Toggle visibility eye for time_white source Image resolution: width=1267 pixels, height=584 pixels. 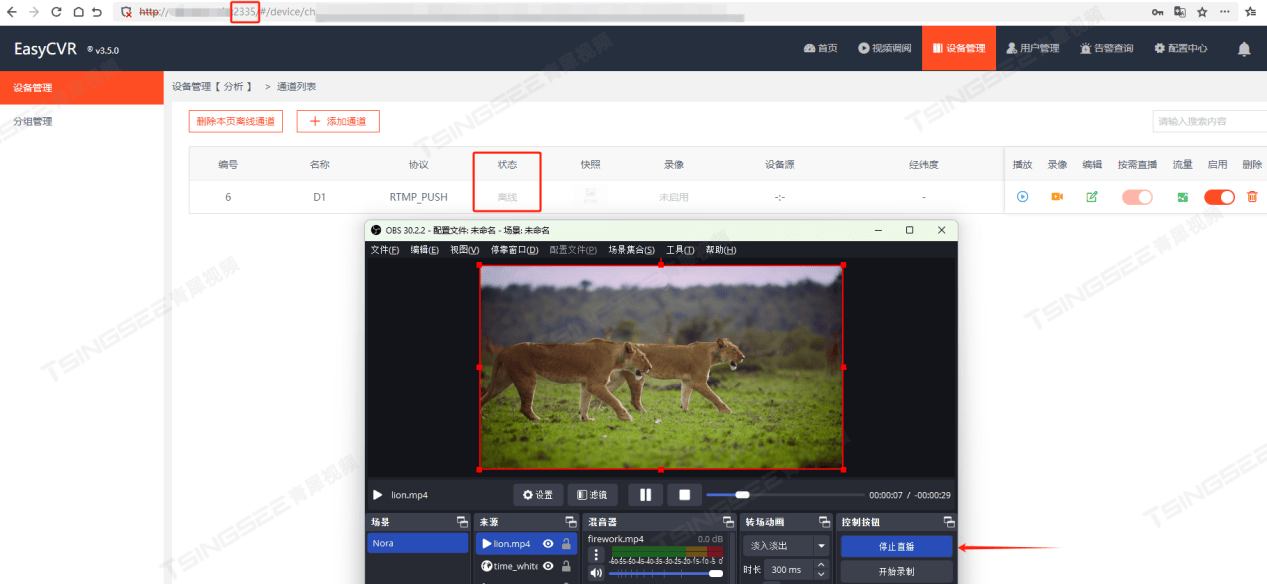(x=548, y=566)
